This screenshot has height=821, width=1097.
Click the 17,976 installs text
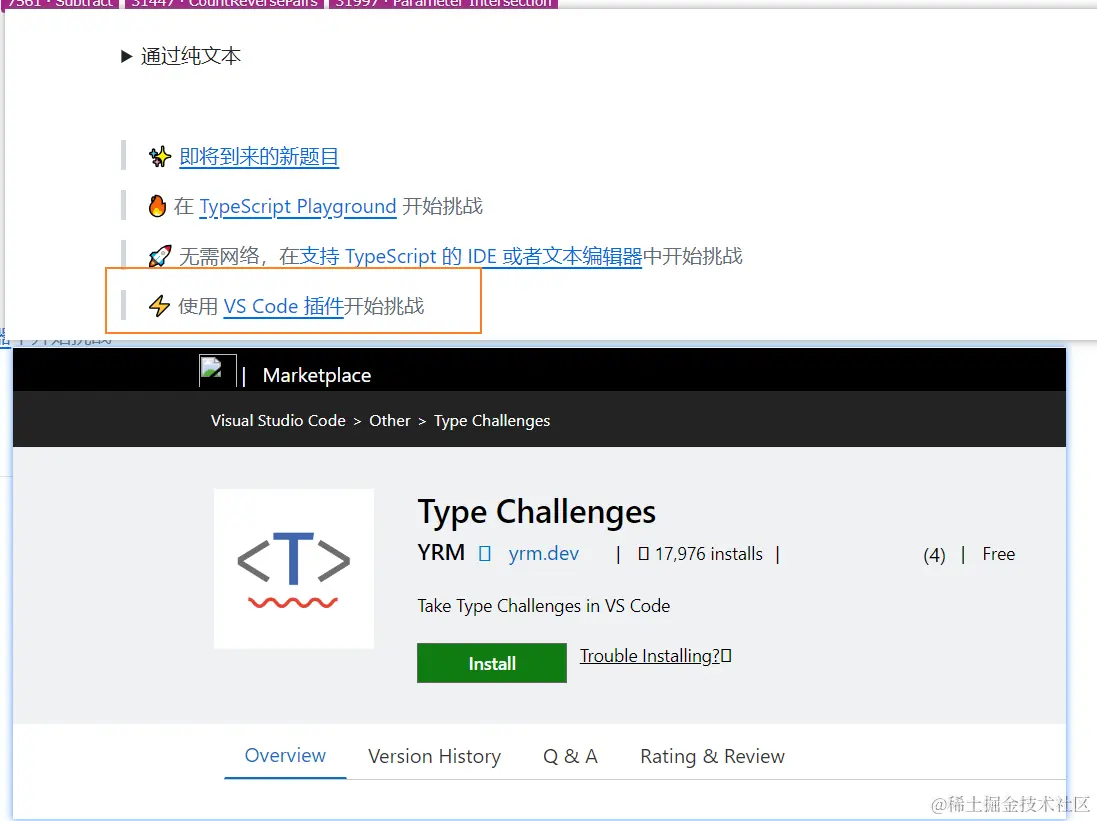pyautogui.click(x=709, y=554)
